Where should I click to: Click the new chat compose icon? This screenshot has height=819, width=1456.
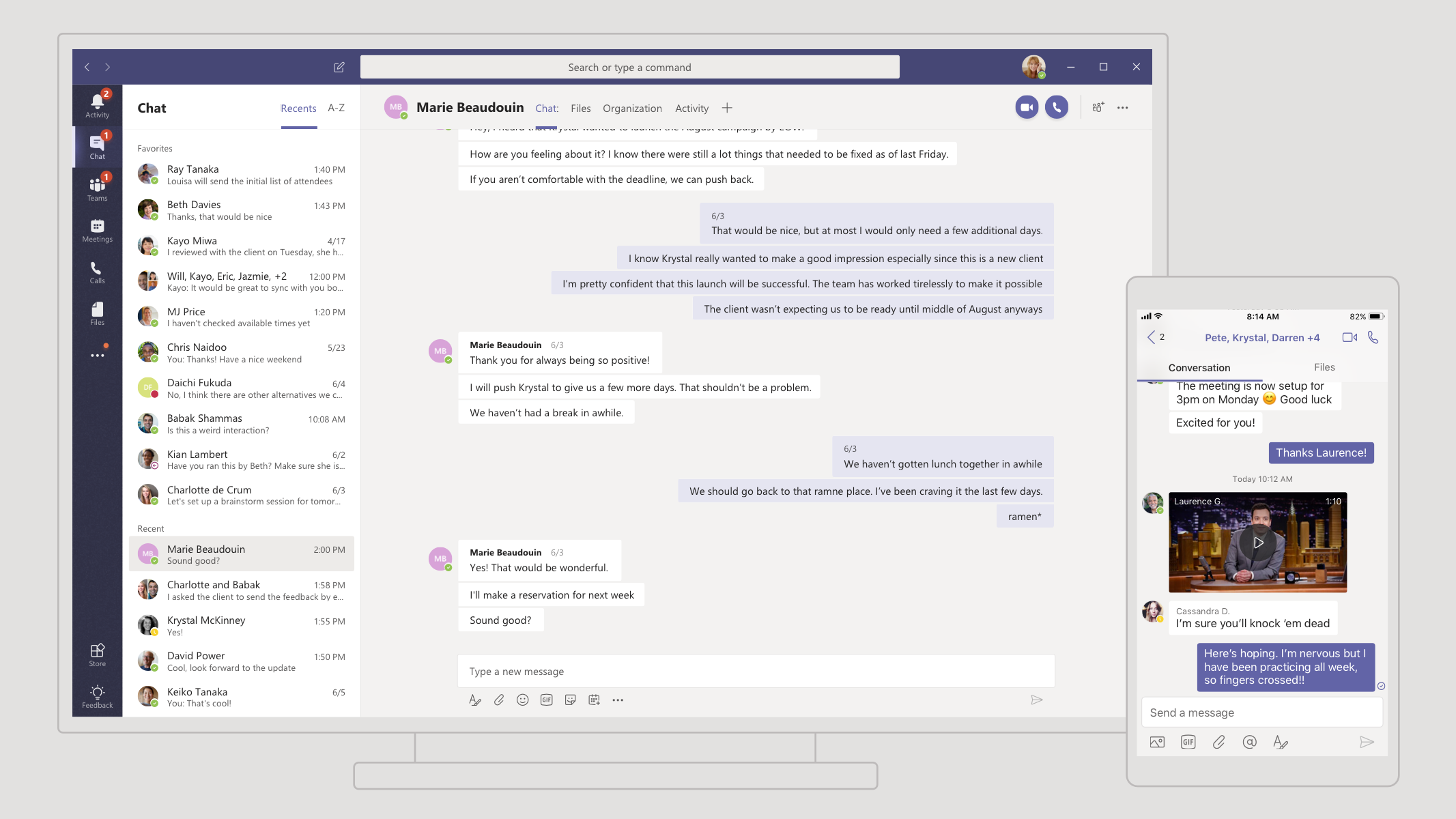339,67
